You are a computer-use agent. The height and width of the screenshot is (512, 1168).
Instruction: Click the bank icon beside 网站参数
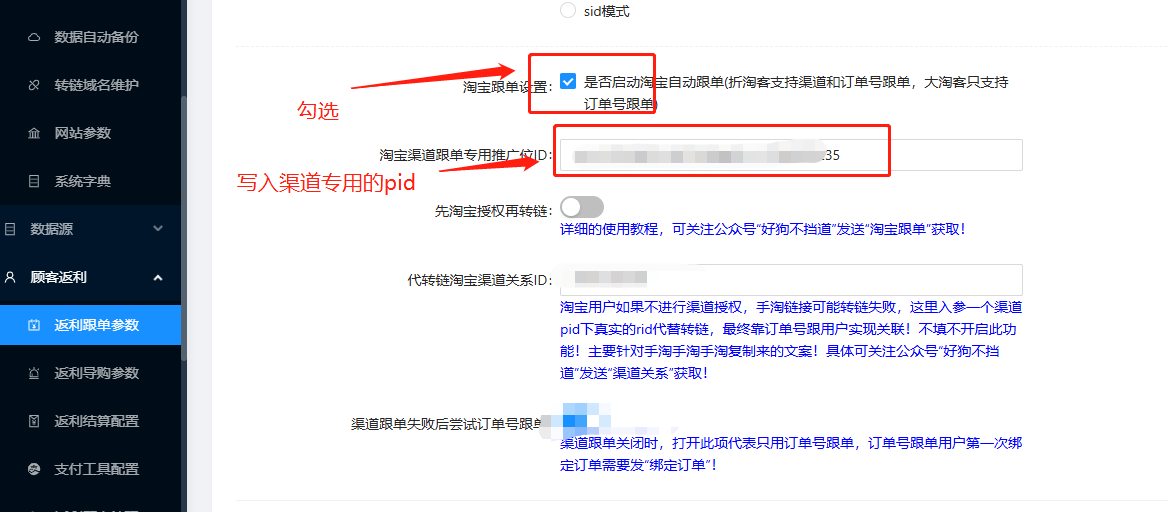click(x=34, y=133)
